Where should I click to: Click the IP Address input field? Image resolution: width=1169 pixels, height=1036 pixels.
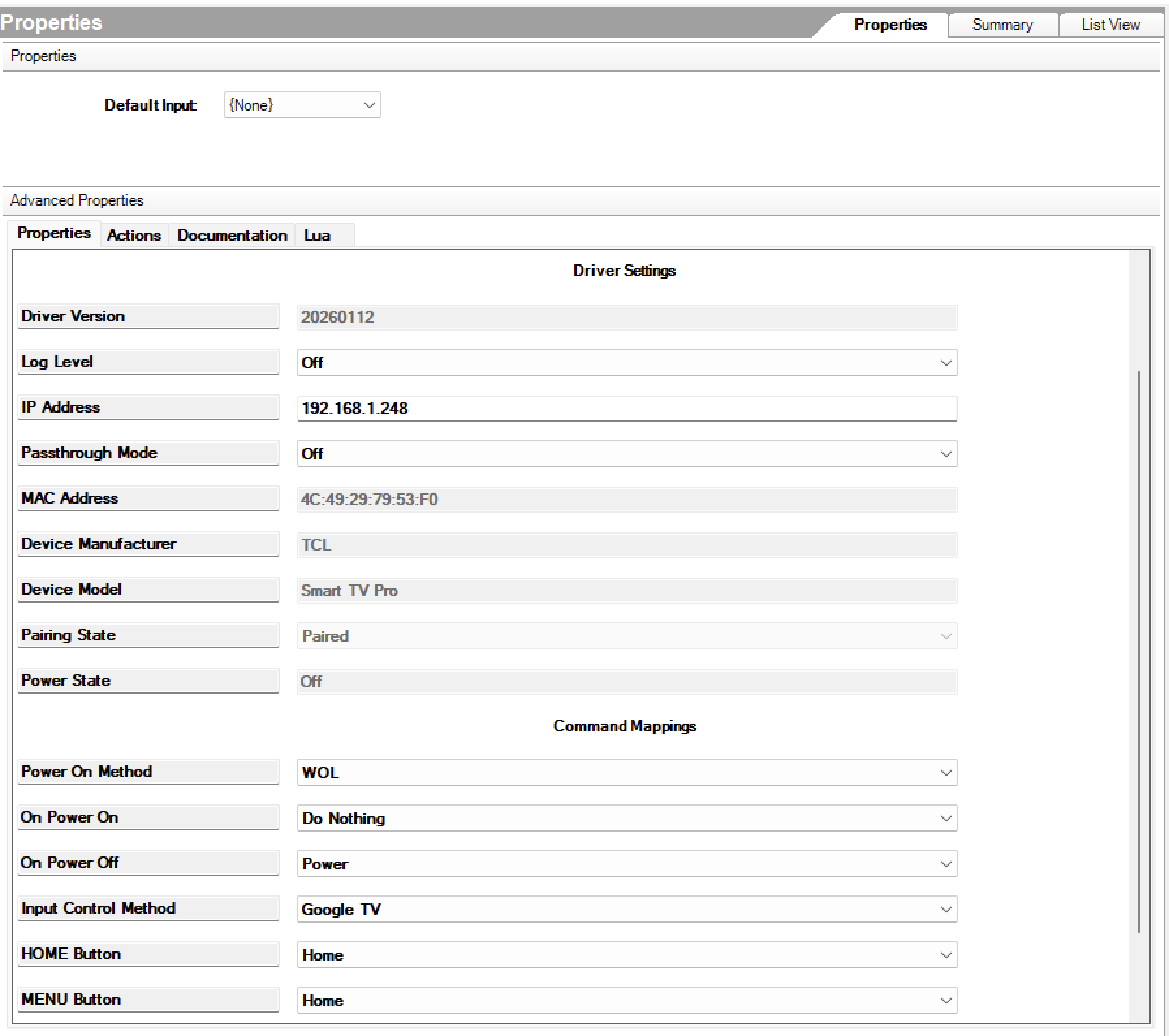coord(626,408)
